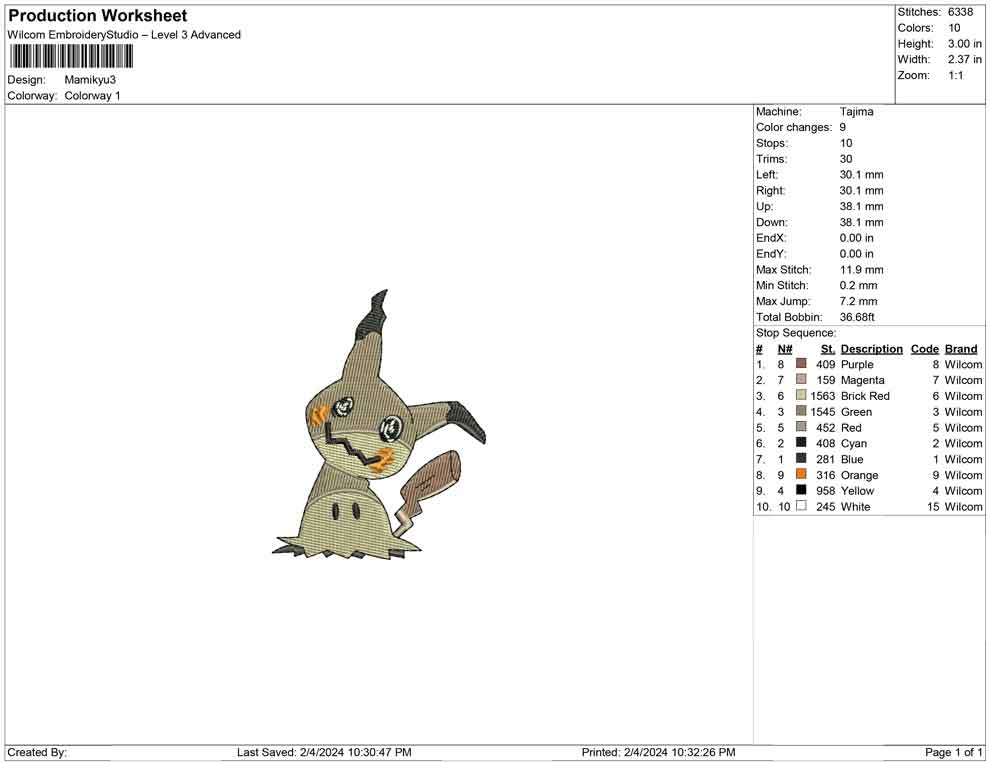Click the St. column header

828,348
